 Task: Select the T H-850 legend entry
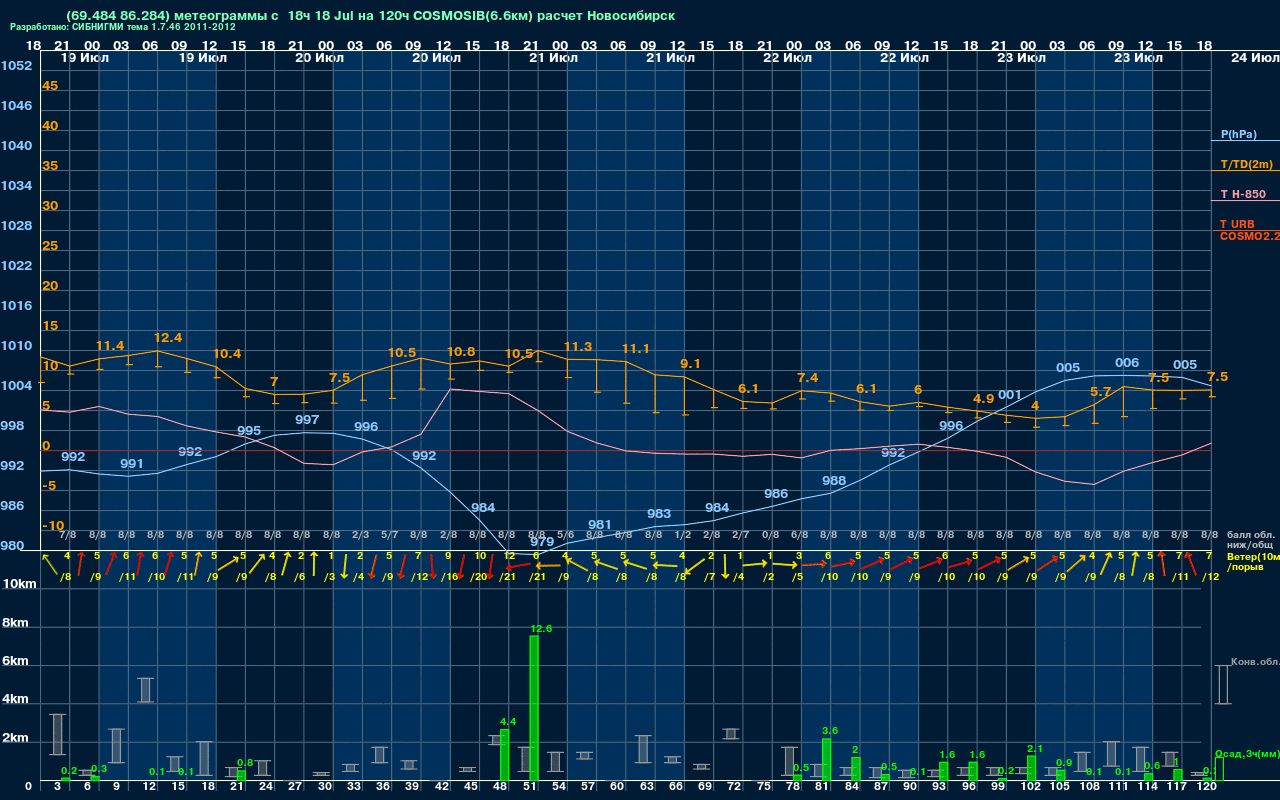click(x=1241, y=194)
